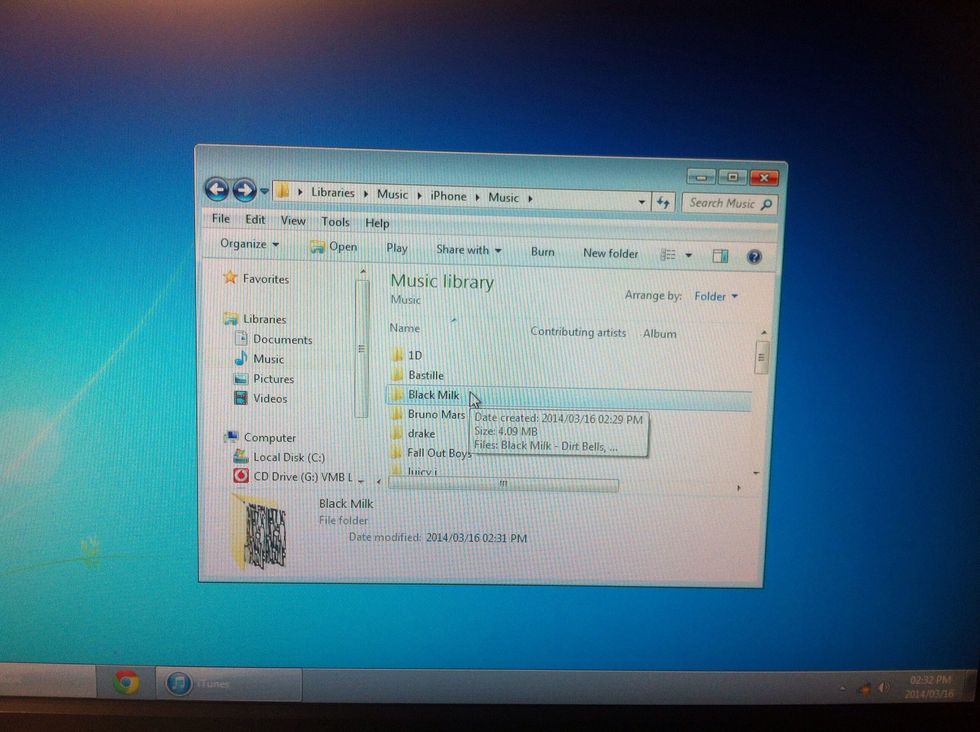The width and height of the screenshot is (980, 732).
Task: Maximize the Music library window
Action: click(x=732, y=178)
